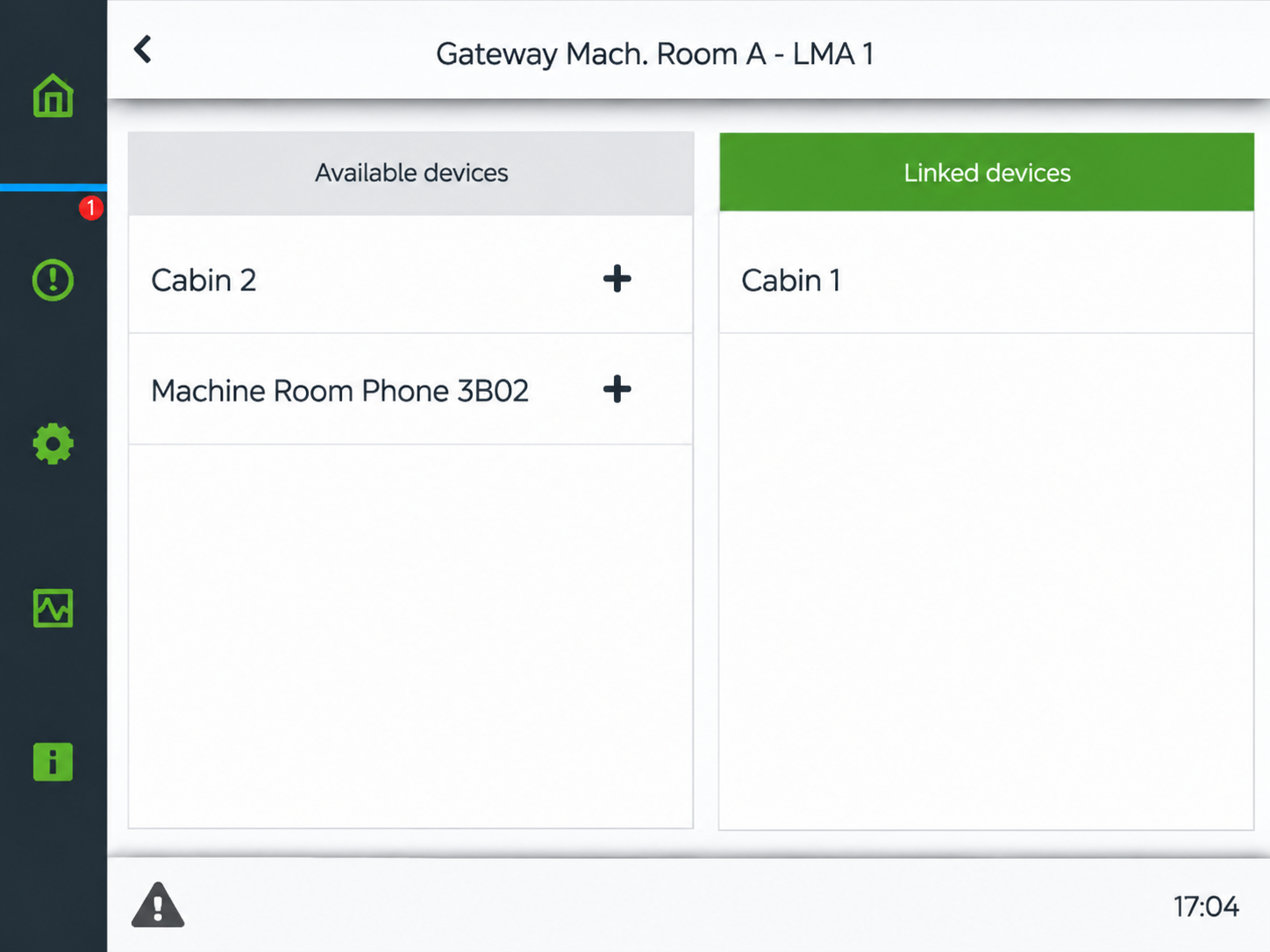Open the alerts icon in sidebar
The height and width of the screenshot is (952, 1270).
(x=53, y=280)
